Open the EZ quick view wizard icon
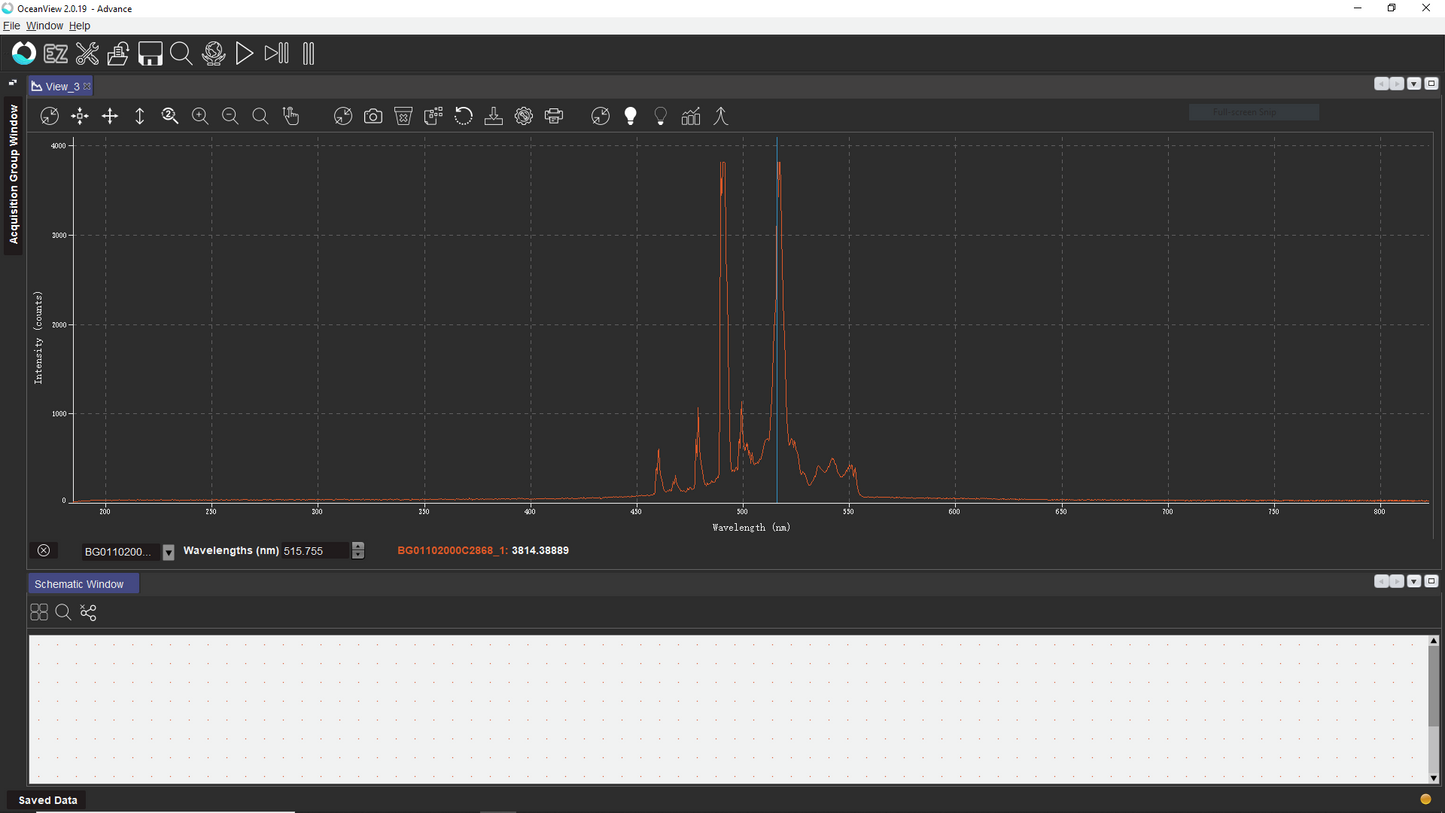Viewport: 1445px width, 813px height. 56,54
